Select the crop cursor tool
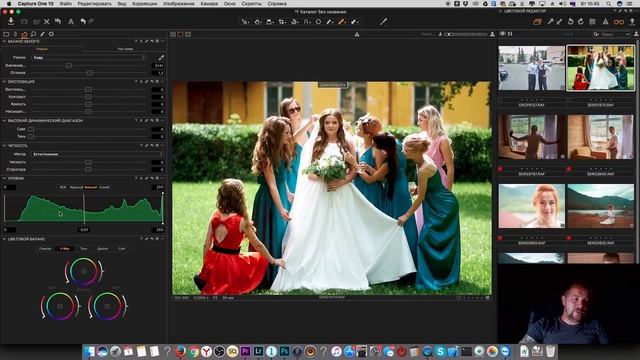640x360 pixels. click(282, 22)
